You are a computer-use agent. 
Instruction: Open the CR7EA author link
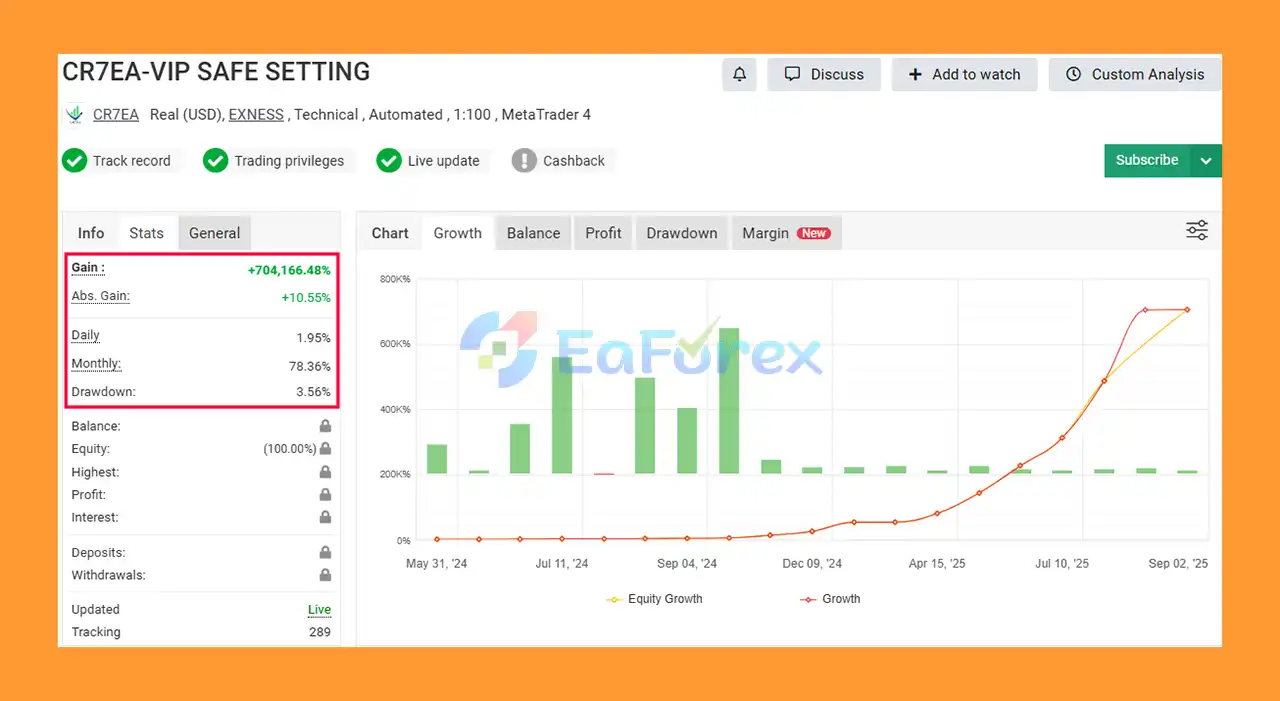[x=116, y=115]
